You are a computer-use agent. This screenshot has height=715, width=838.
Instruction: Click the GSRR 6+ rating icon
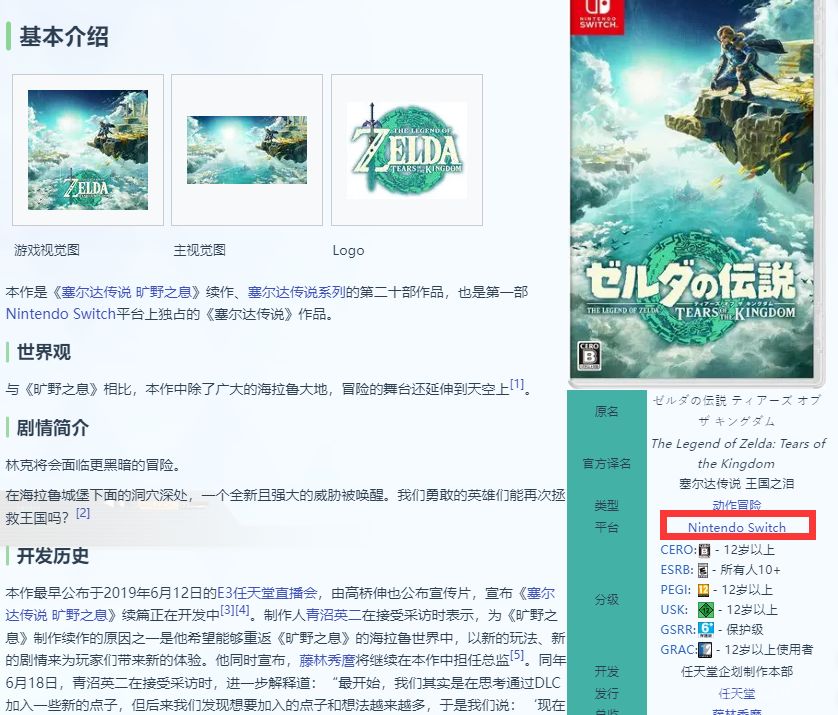(706, 629)
